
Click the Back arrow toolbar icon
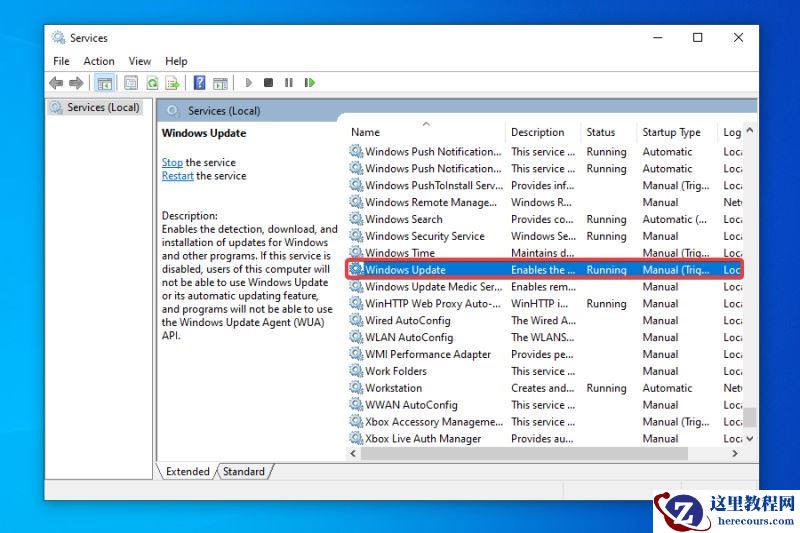[x=56, y=83]
